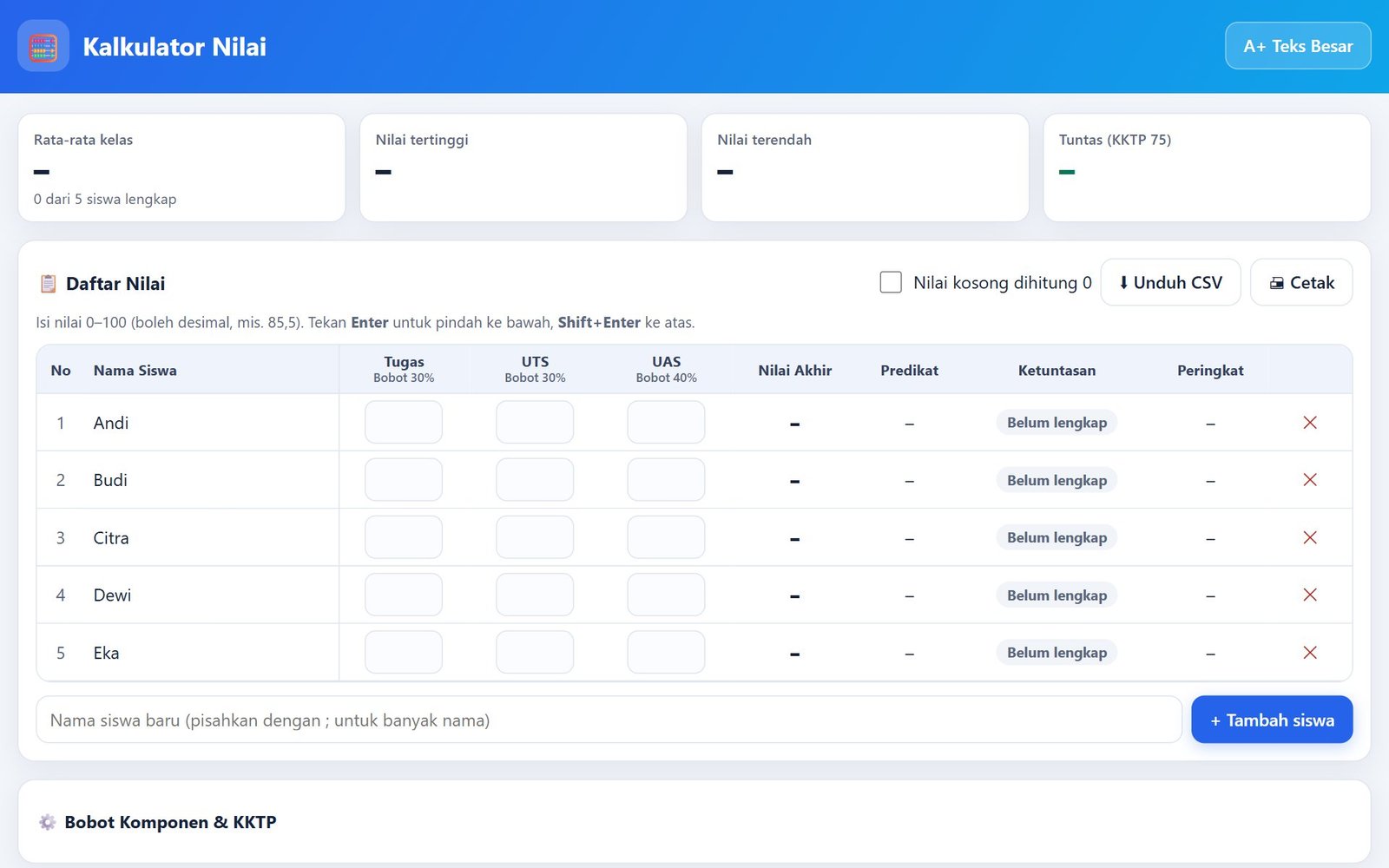Click student name Citra
The width and height of the screenshot is (1389, 868).
click(111, 538)
